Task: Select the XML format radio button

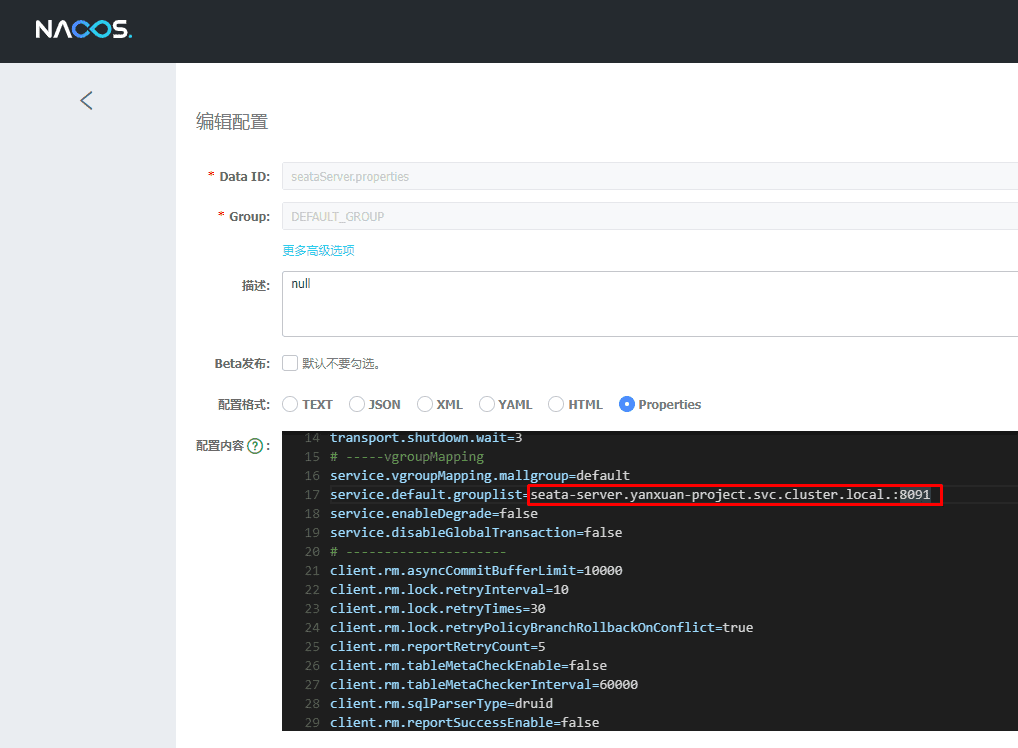Action: tap(425, 405)
